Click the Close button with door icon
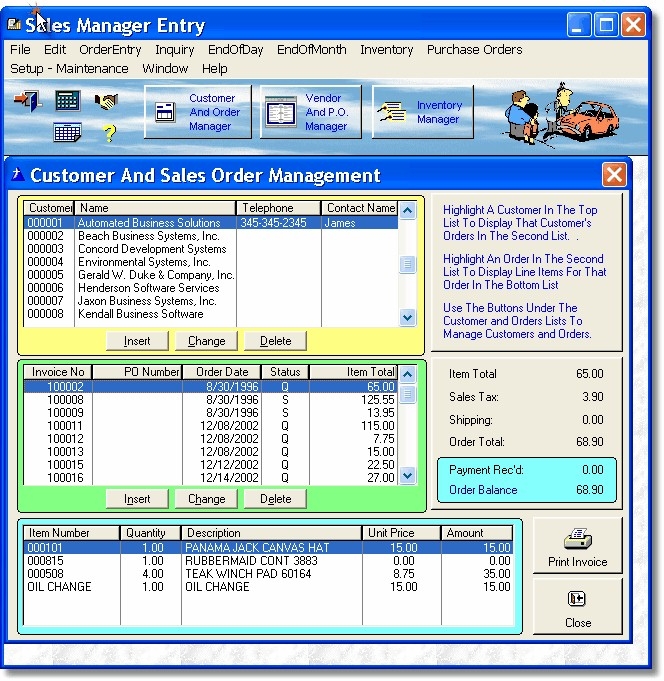 (x=578, y=607)
